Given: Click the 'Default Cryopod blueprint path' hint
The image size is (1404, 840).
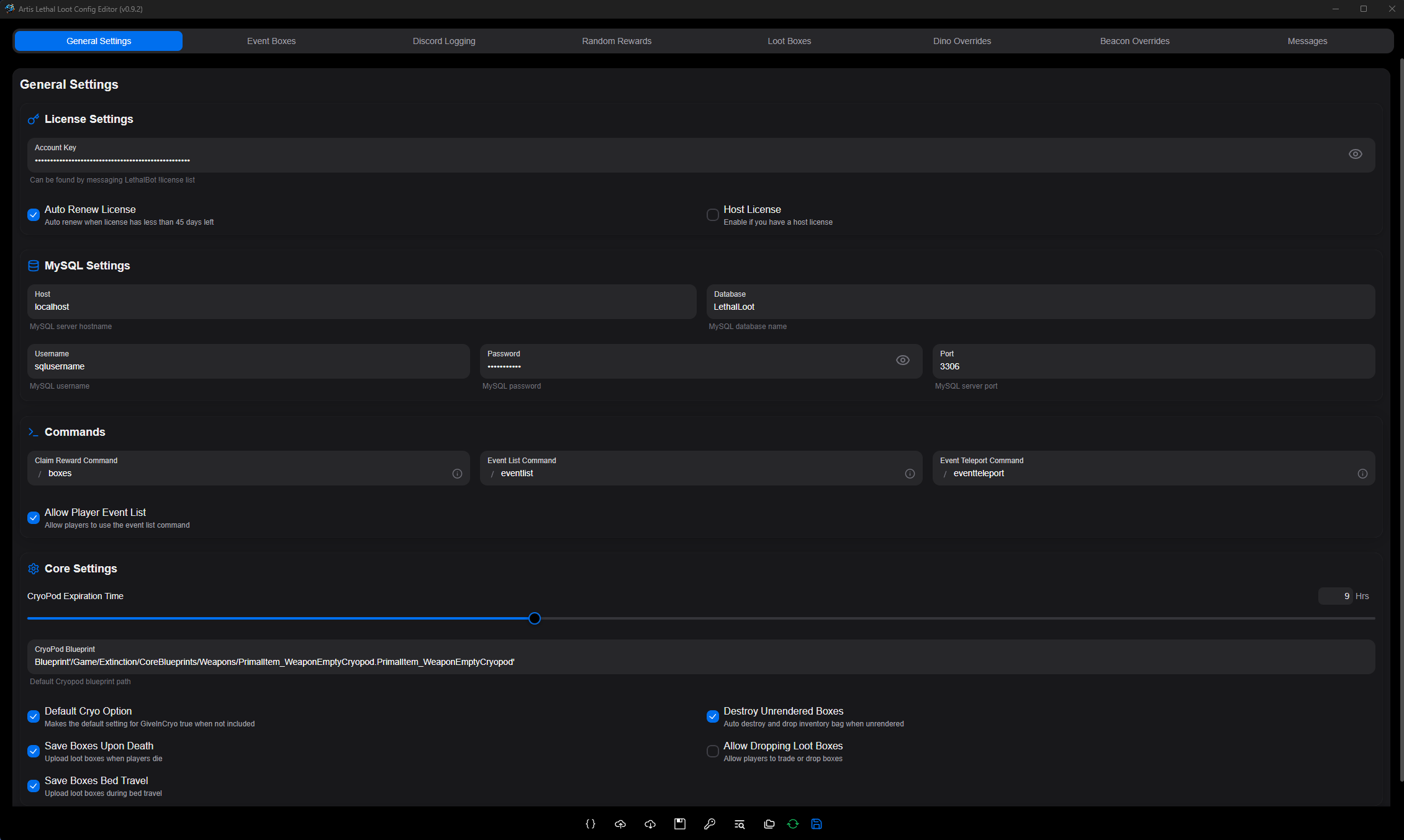Looking at the screenshot, I should [x=80, y=682].
